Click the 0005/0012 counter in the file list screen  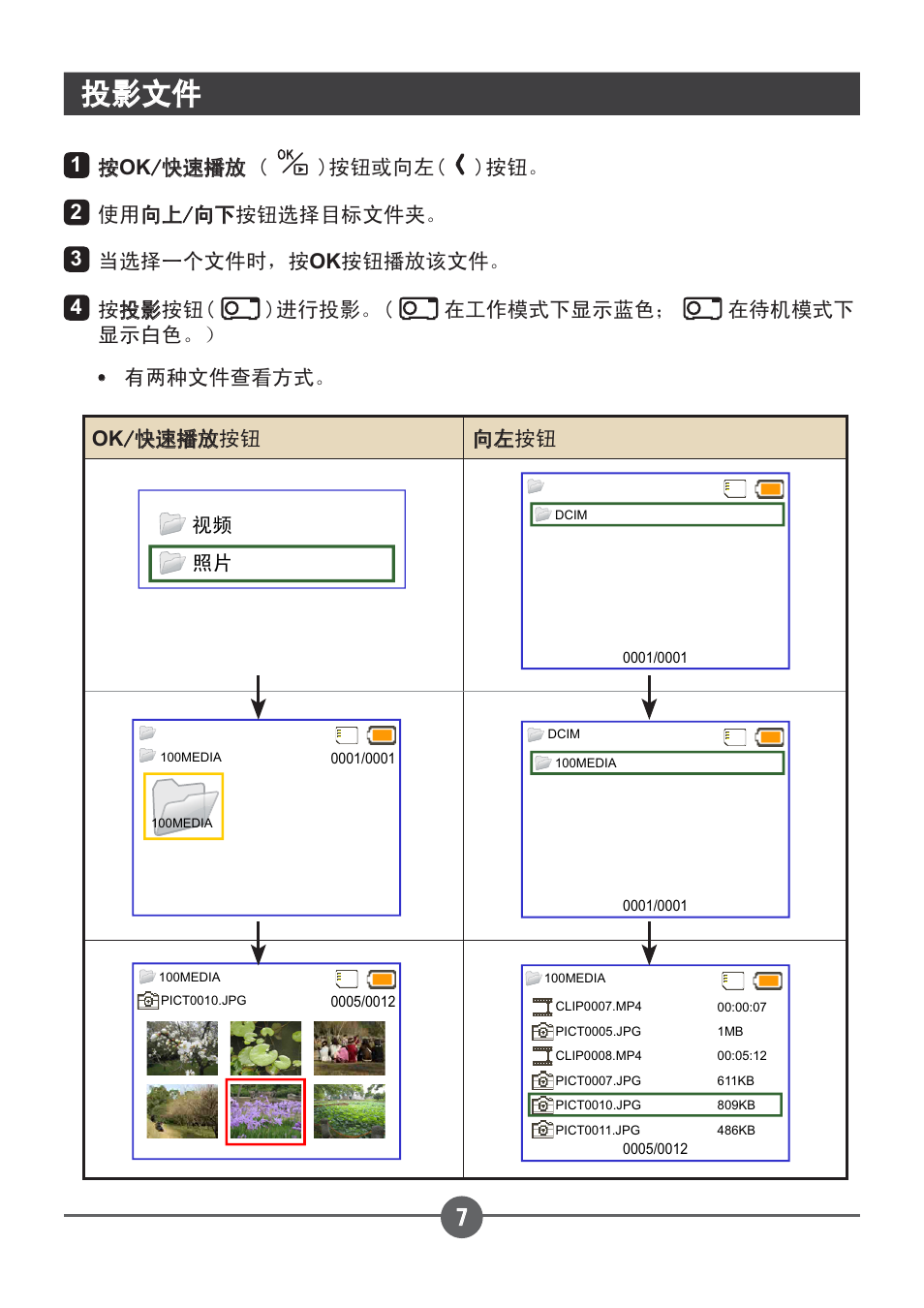(655, 1149)
